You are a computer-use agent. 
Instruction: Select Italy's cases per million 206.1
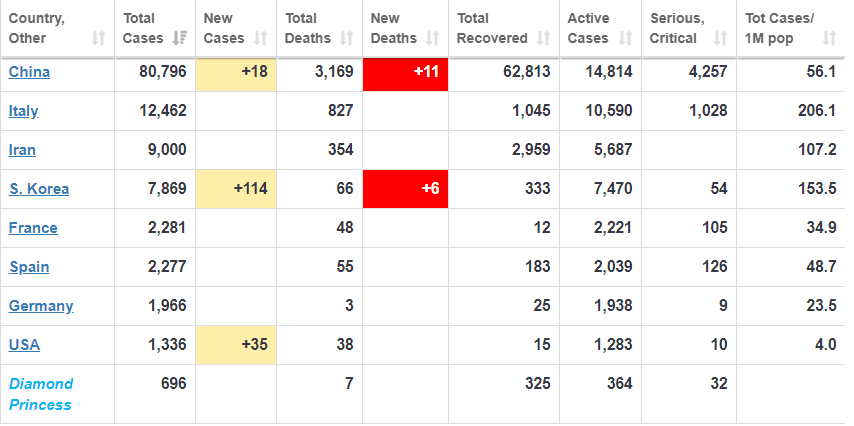point(817,111)
